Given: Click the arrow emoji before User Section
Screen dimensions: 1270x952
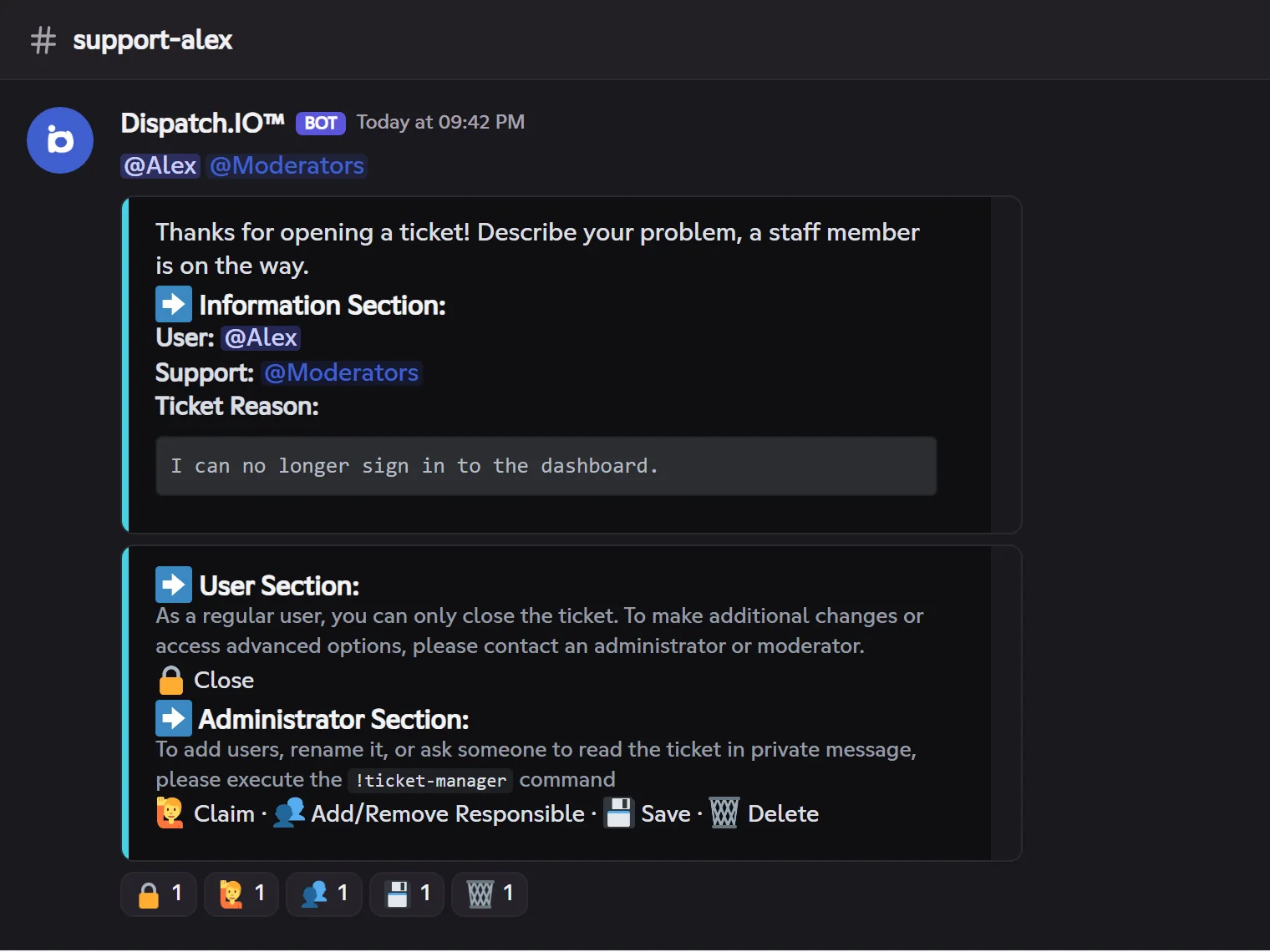Looking at the screenshot, I should (x=174, y=585).
